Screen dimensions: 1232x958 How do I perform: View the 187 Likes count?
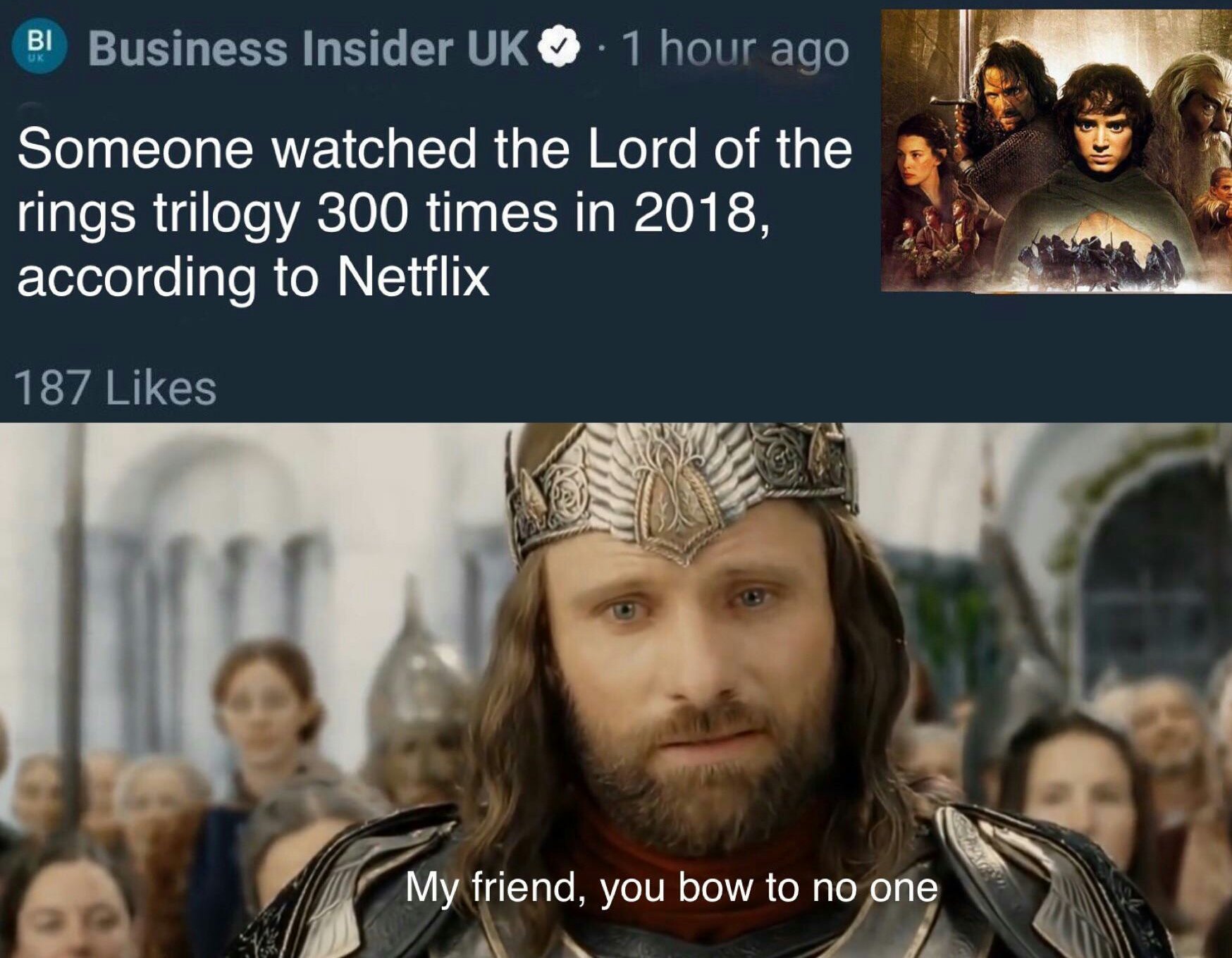tap(116, 388)
